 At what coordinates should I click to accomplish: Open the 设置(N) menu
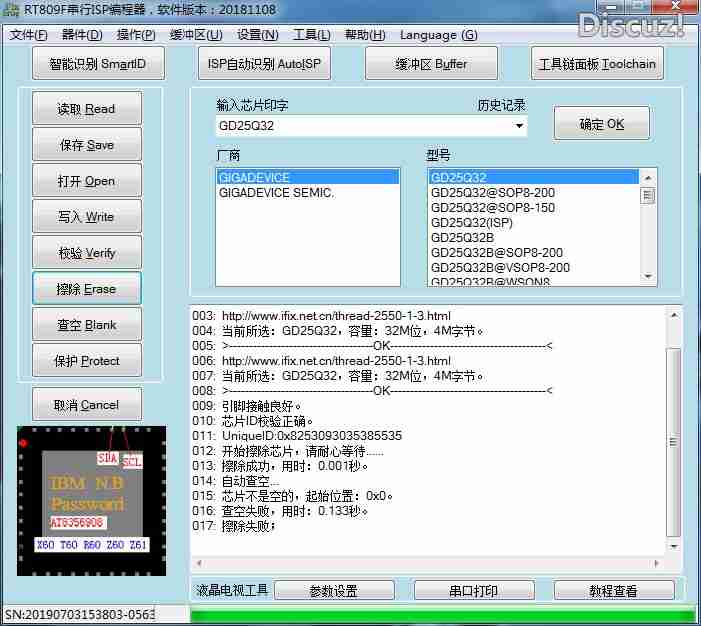(x=258, y=35)
